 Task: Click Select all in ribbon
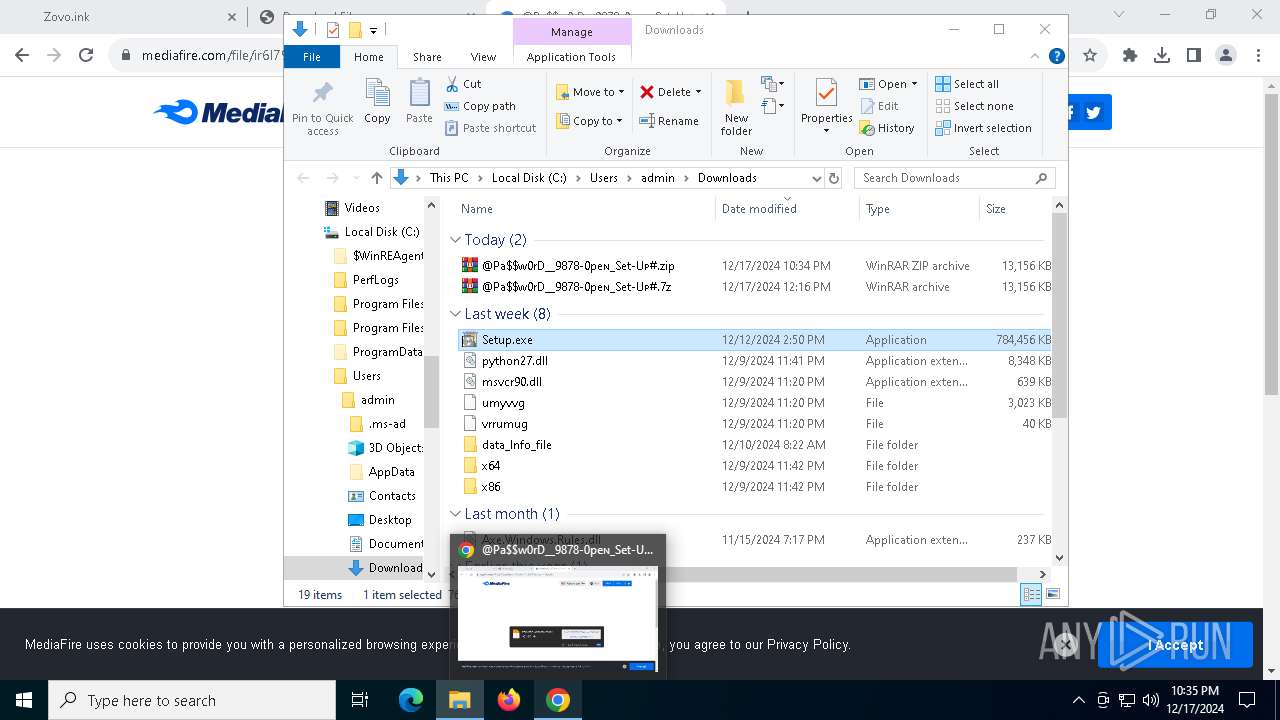(967, 84)
